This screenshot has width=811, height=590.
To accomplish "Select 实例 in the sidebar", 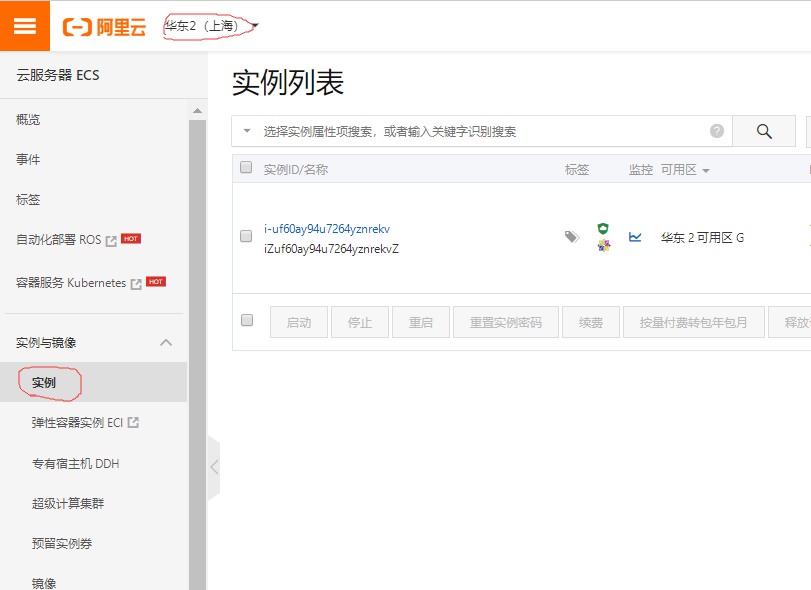I will (x=43, y=383).
